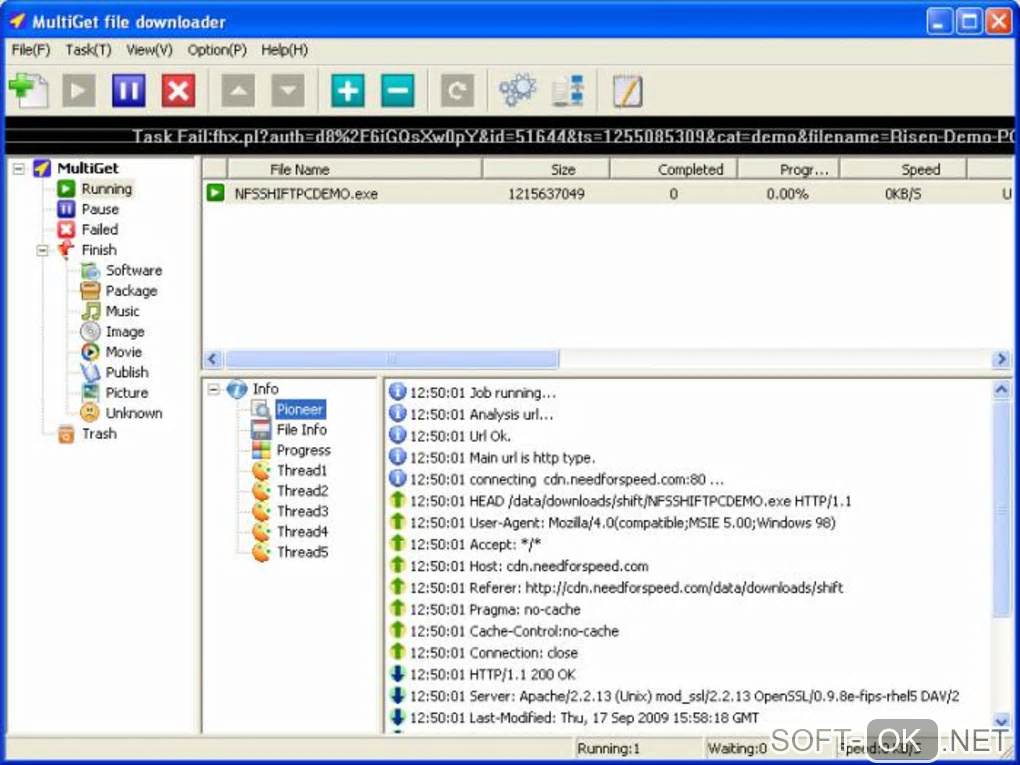Select the Finish category
The height and width of the screenshot is (765, 1020).
pos(99,250)
